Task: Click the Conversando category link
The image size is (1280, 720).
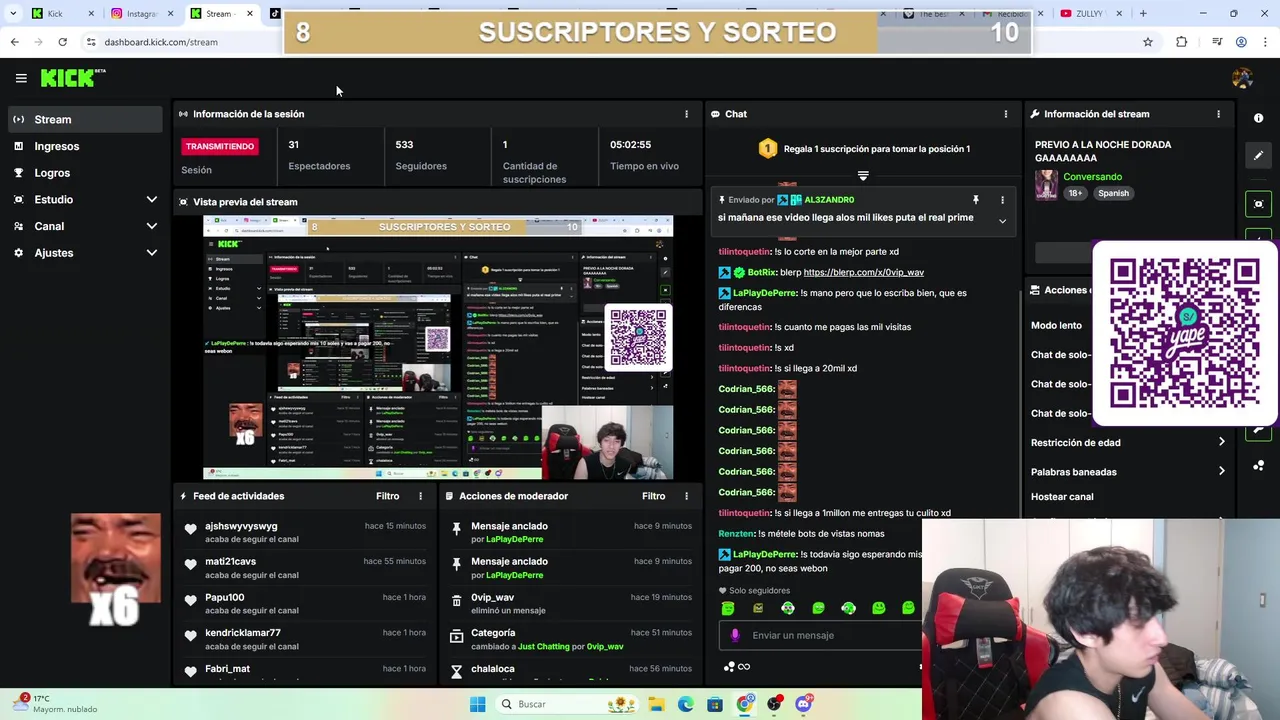Action: coord(1092,177)
